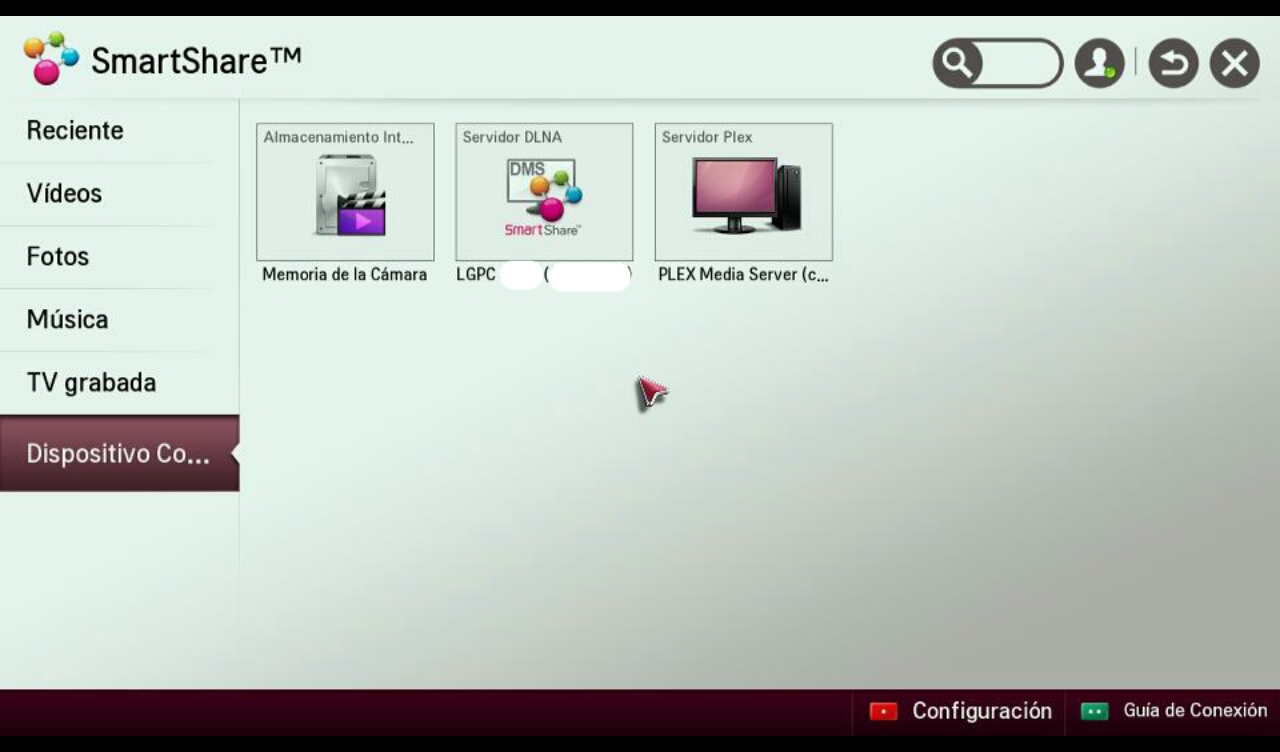Open the Servidor DLNA device thumbnail

point(544,192)
